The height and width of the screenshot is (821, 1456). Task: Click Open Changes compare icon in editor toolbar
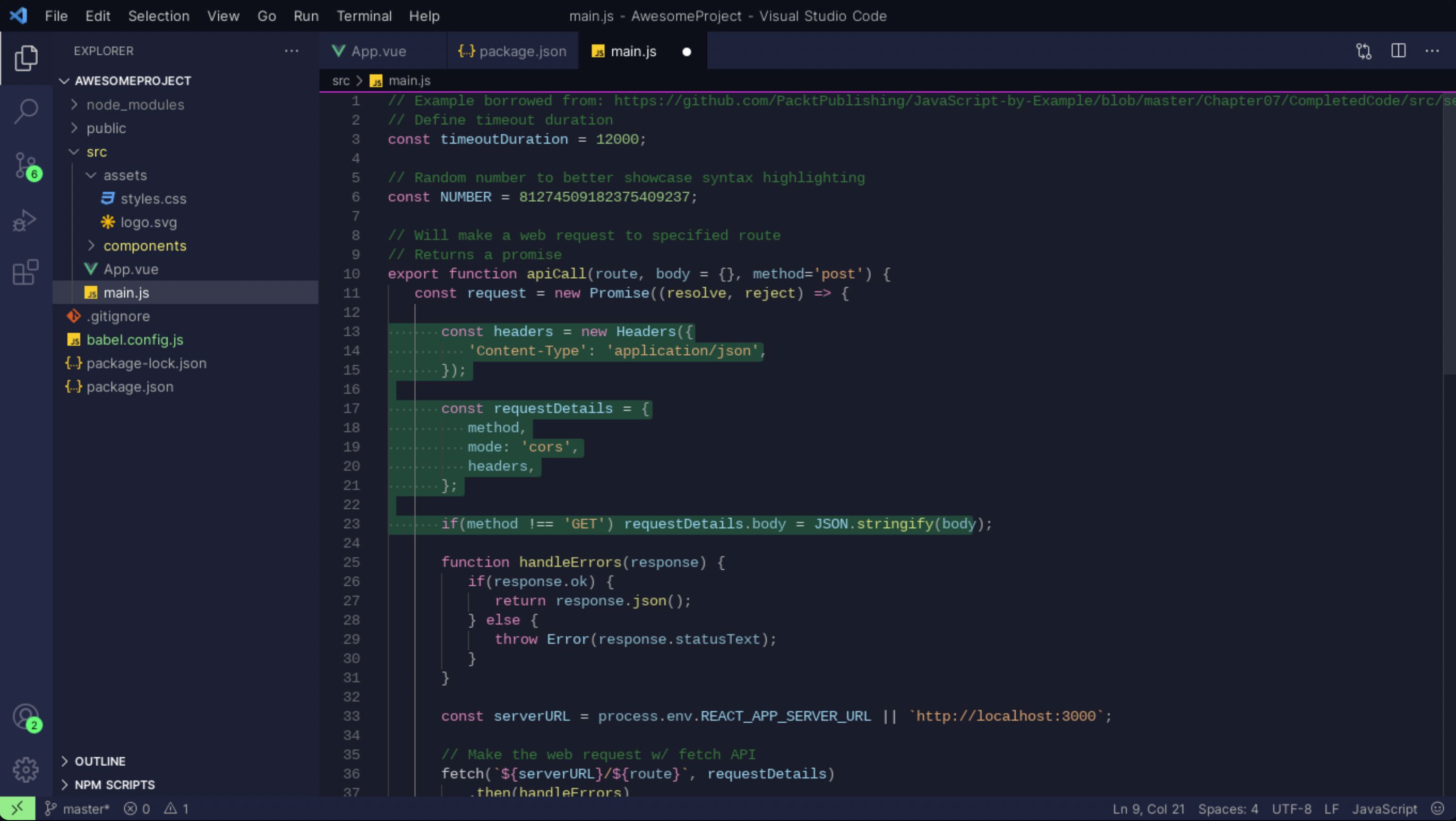(x=1363, y=51)
